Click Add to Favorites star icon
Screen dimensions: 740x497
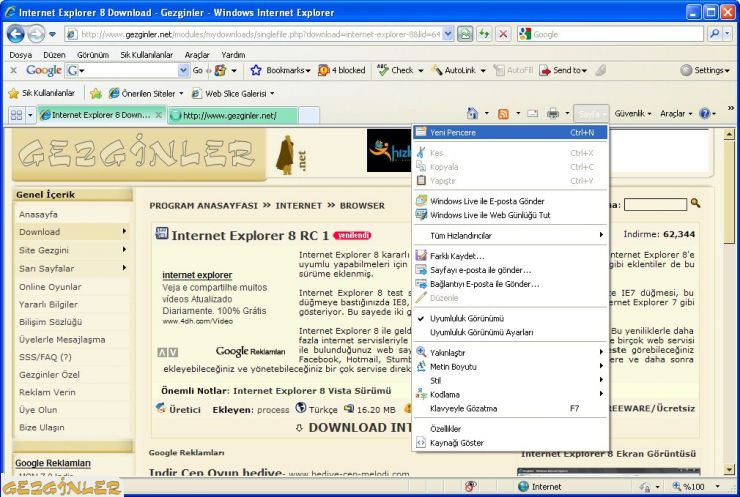coord(96,93)
